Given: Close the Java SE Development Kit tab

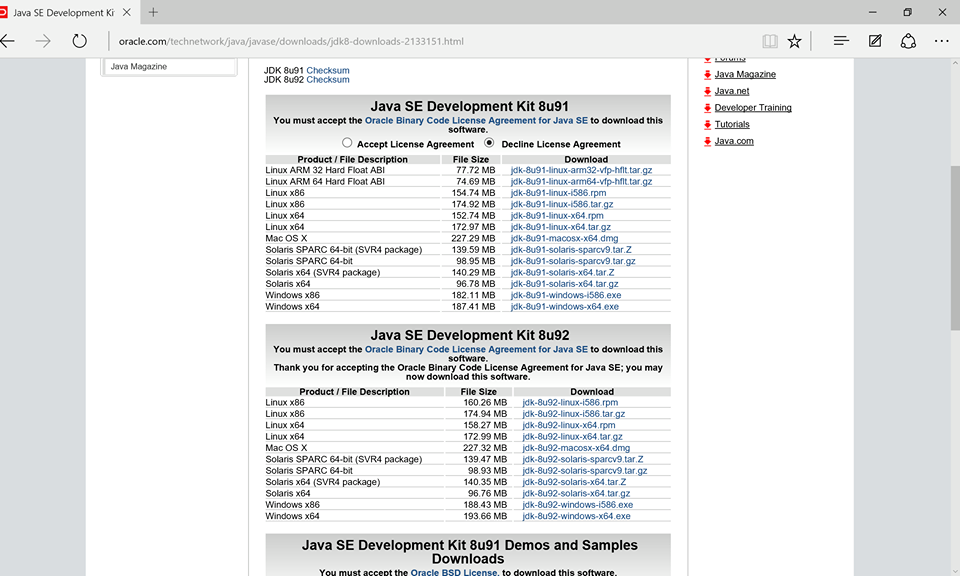Looking at the screenshot, I should 127,12.
